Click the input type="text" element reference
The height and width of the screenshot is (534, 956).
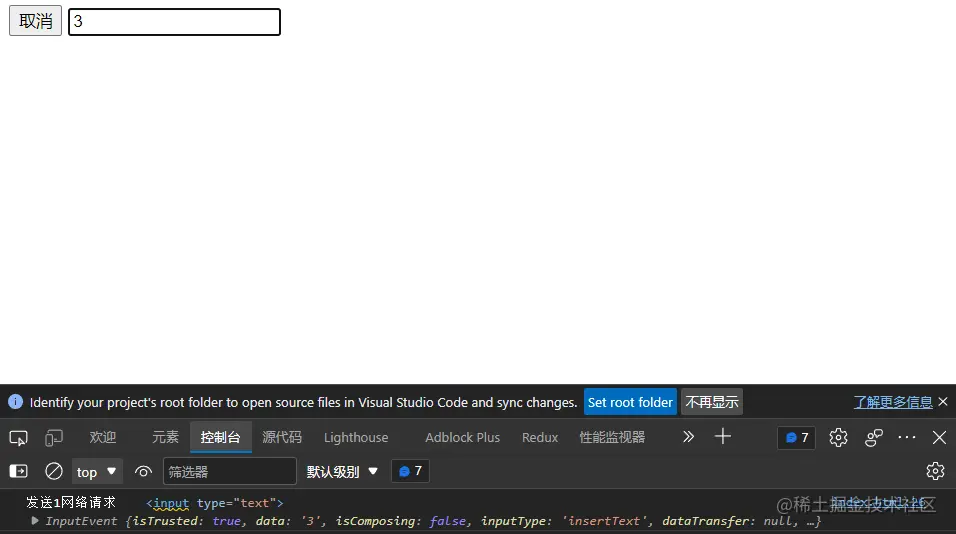coord(215,503)
